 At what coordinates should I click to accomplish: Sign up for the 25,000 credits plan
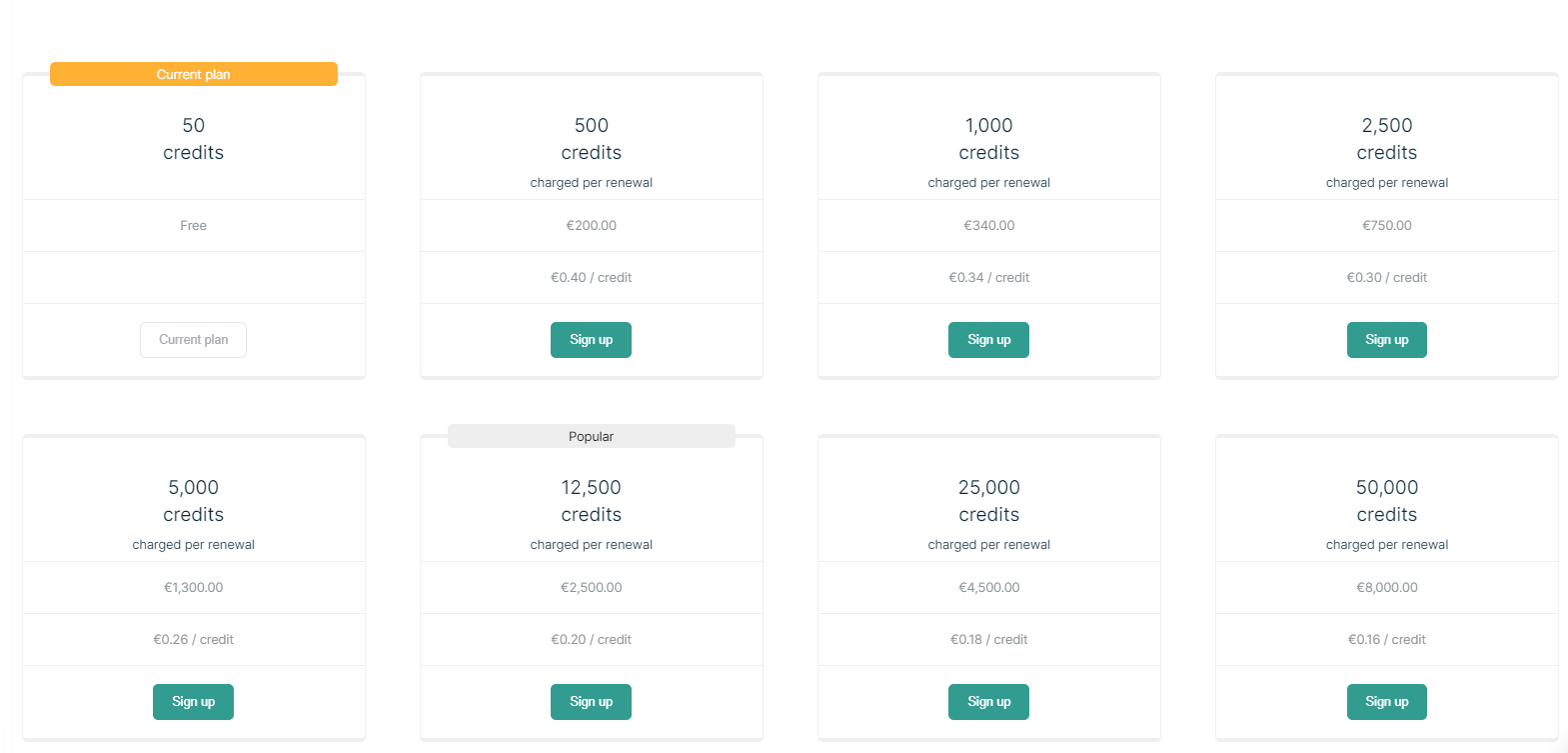(988, 702)
